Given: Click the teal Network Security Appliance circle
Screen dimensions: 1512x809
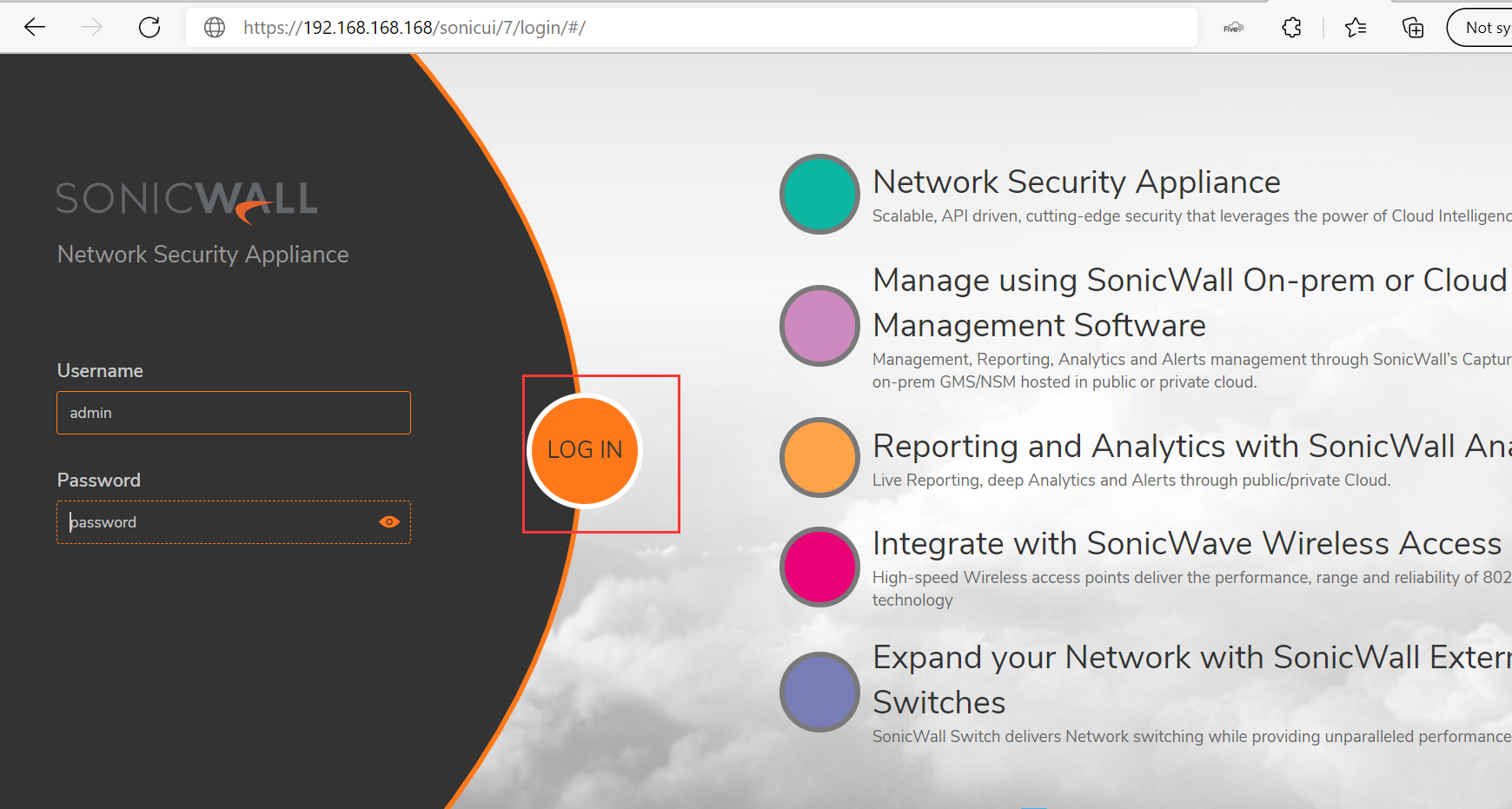Looking at the screenshot, I should coord(819,194).
